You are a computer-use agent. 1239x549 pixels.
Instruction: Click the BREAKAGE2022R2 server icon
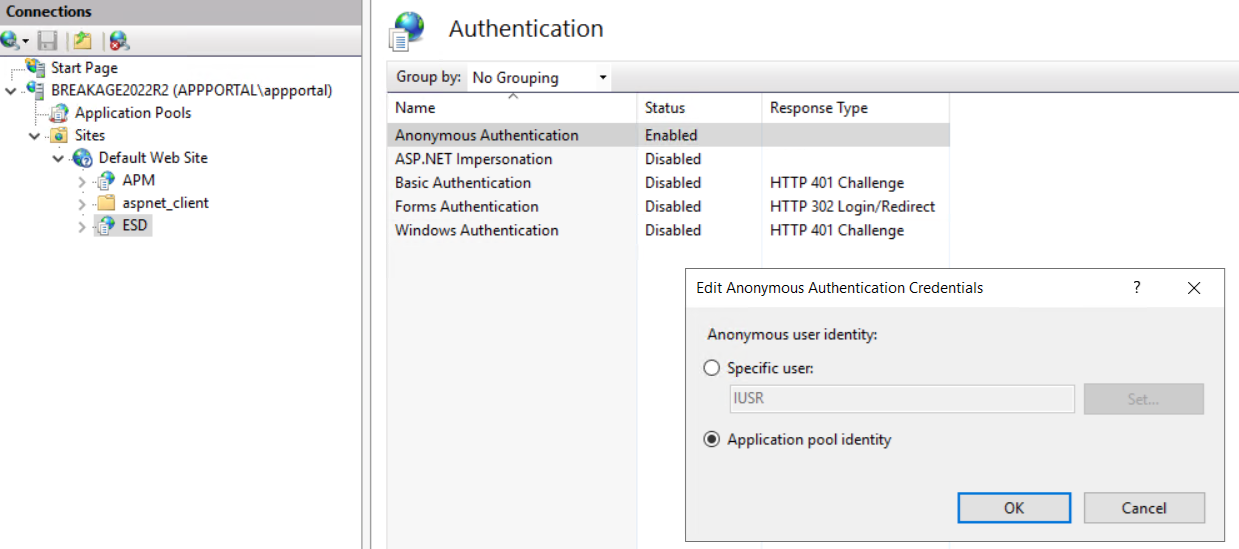(x=36, y=90)
